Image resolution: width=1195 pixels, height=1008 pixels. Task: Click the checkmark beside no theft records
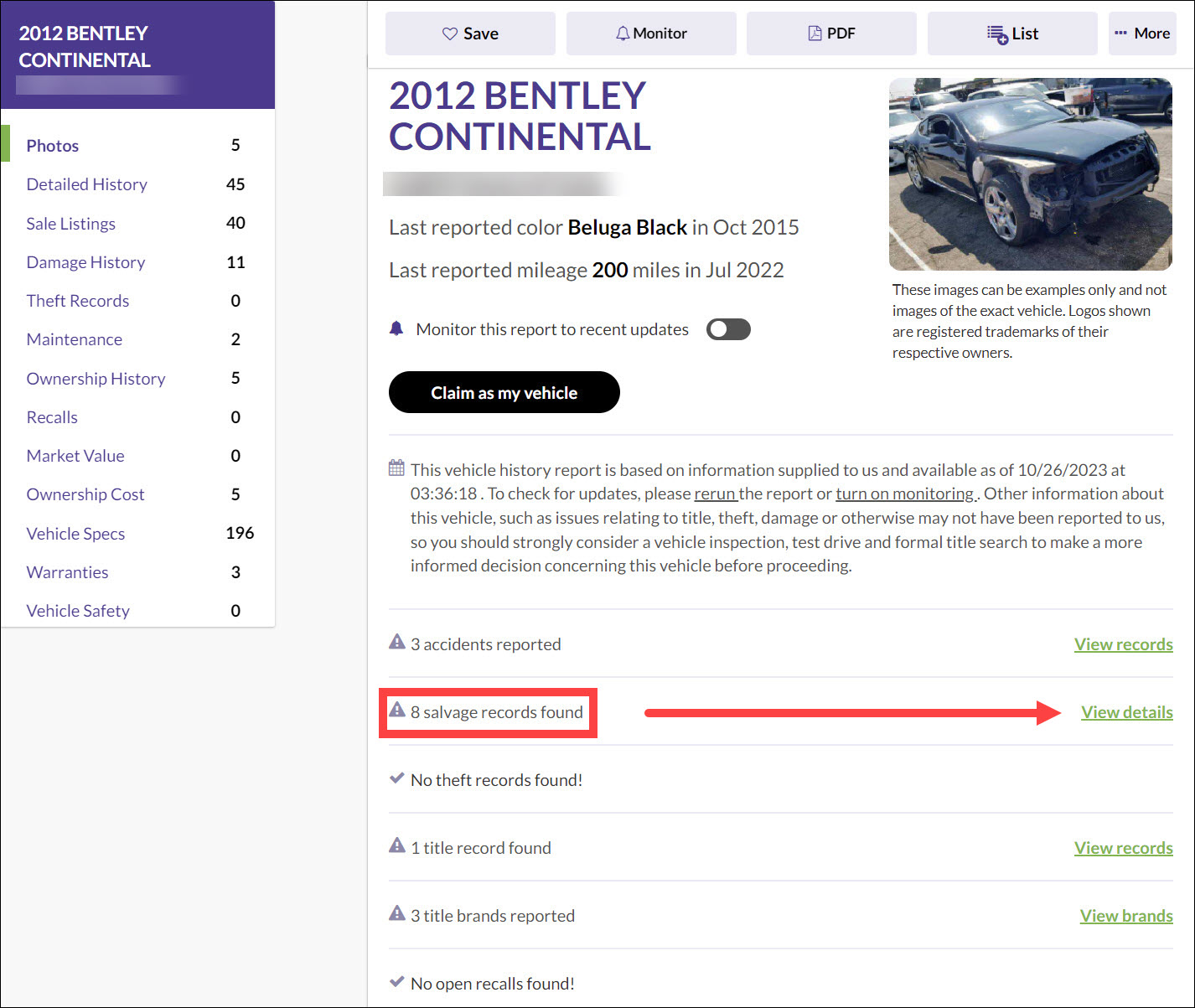[x=396, y=778]
